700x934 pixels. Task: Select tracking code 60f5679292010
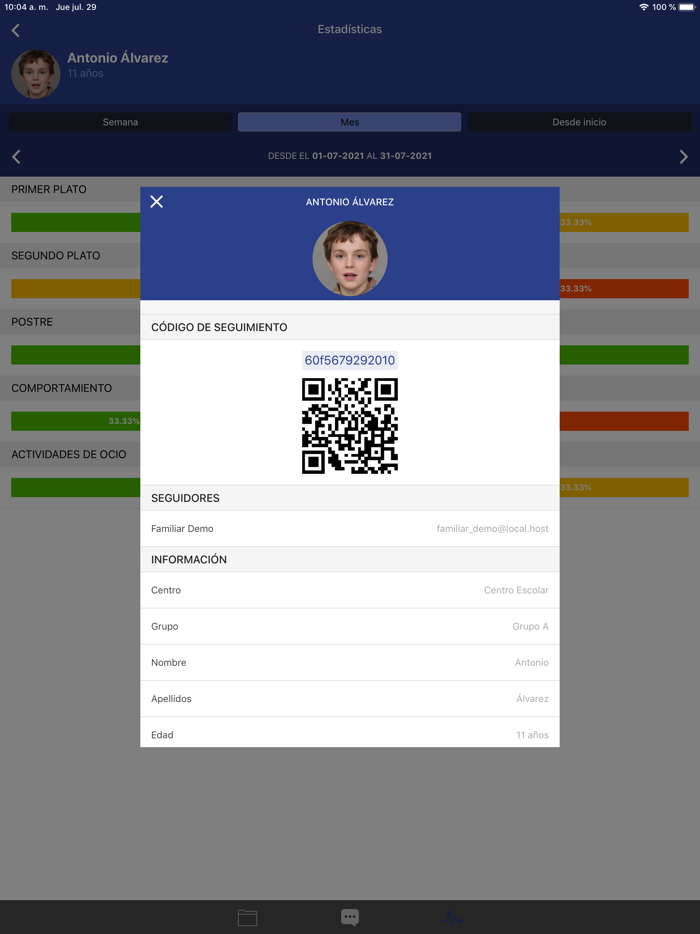click(350, 360)
